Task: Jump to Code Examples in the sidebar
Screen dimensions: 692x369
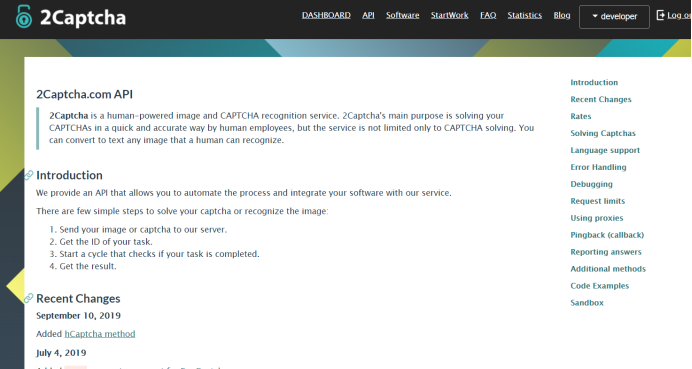Action: [x=599, y=286]
